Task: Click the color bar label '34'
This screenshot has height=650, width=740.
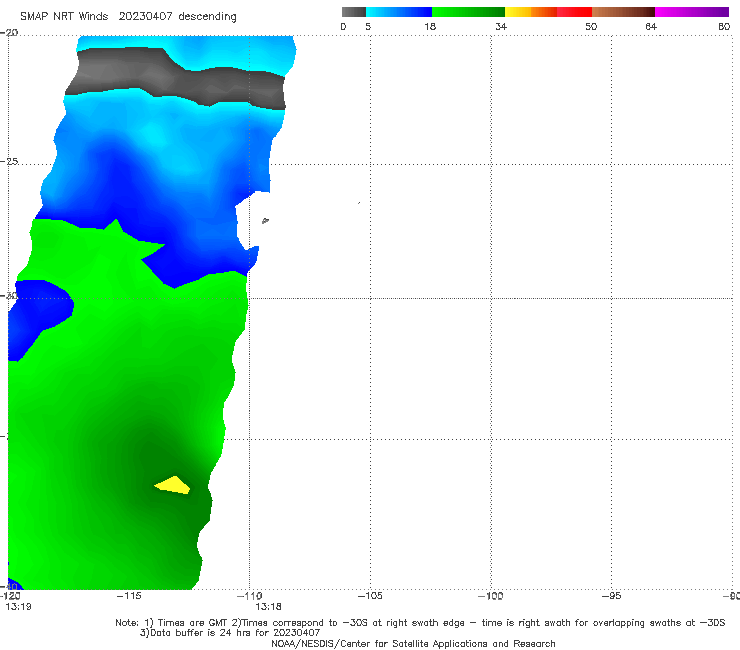Action: (x=501, y=26)
